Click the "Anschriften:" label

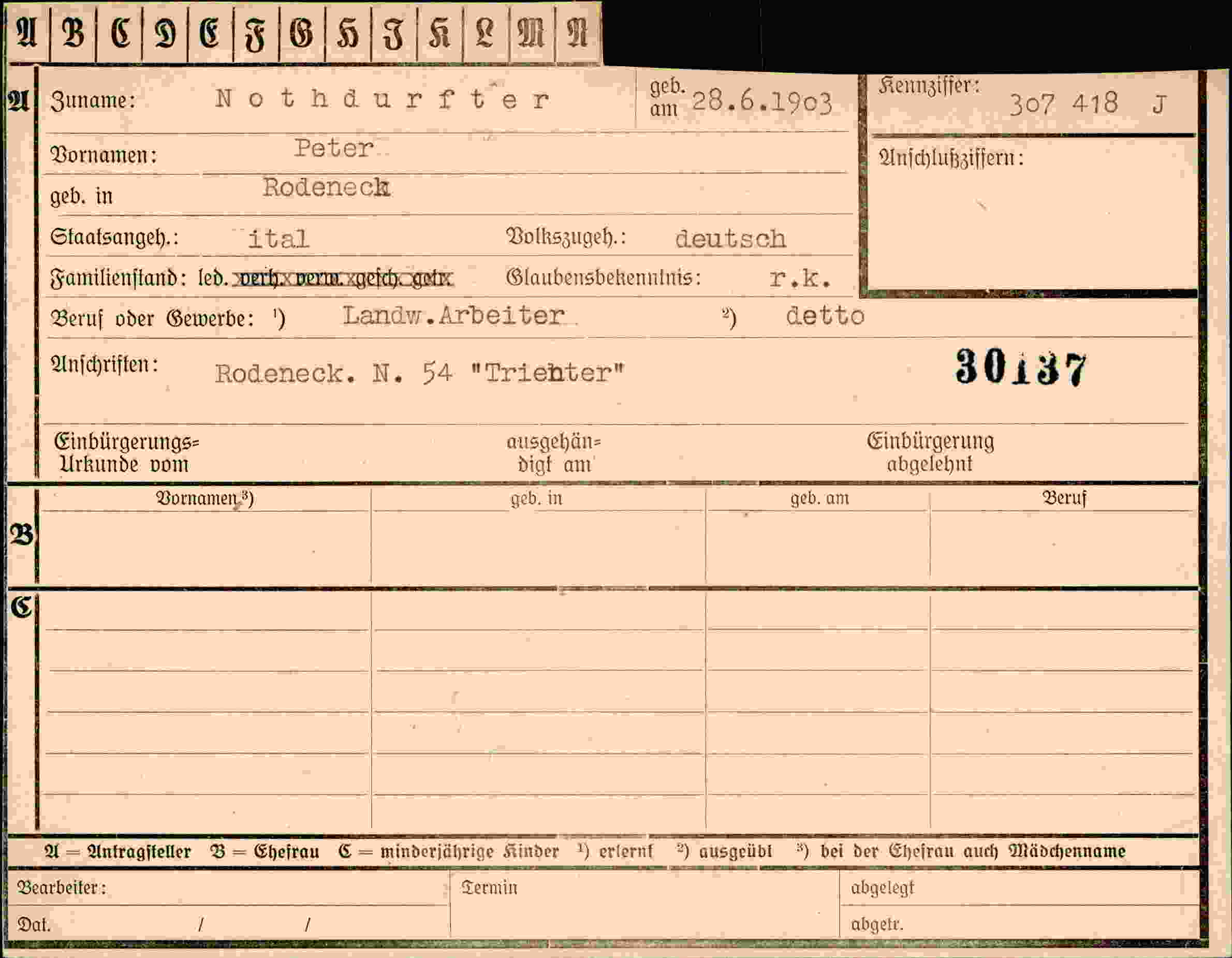pos(105,364)
